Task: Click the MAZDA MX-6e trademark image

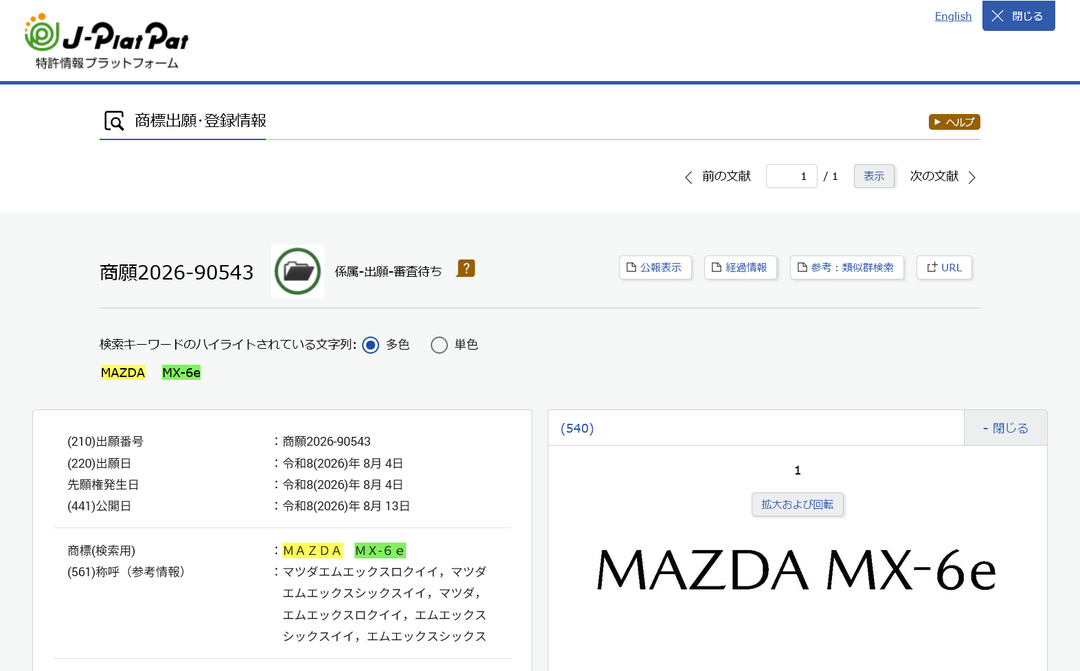Action: [796, 570]
